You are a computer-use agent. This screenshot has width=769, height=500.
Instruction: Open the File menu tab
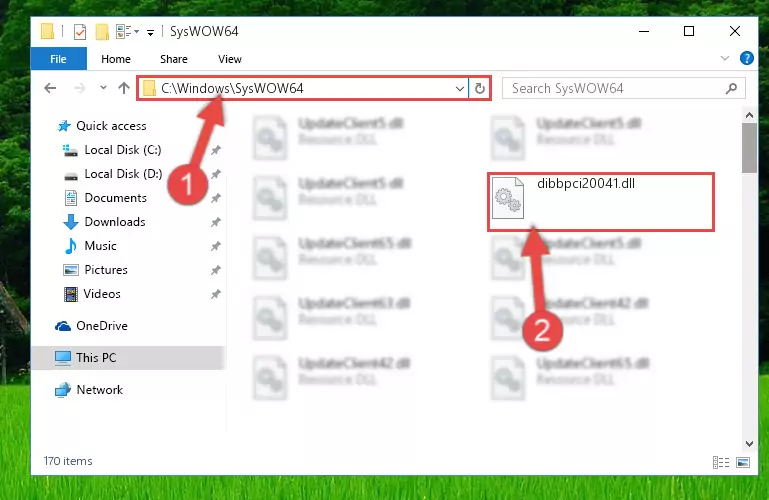[x=58, y=59]
